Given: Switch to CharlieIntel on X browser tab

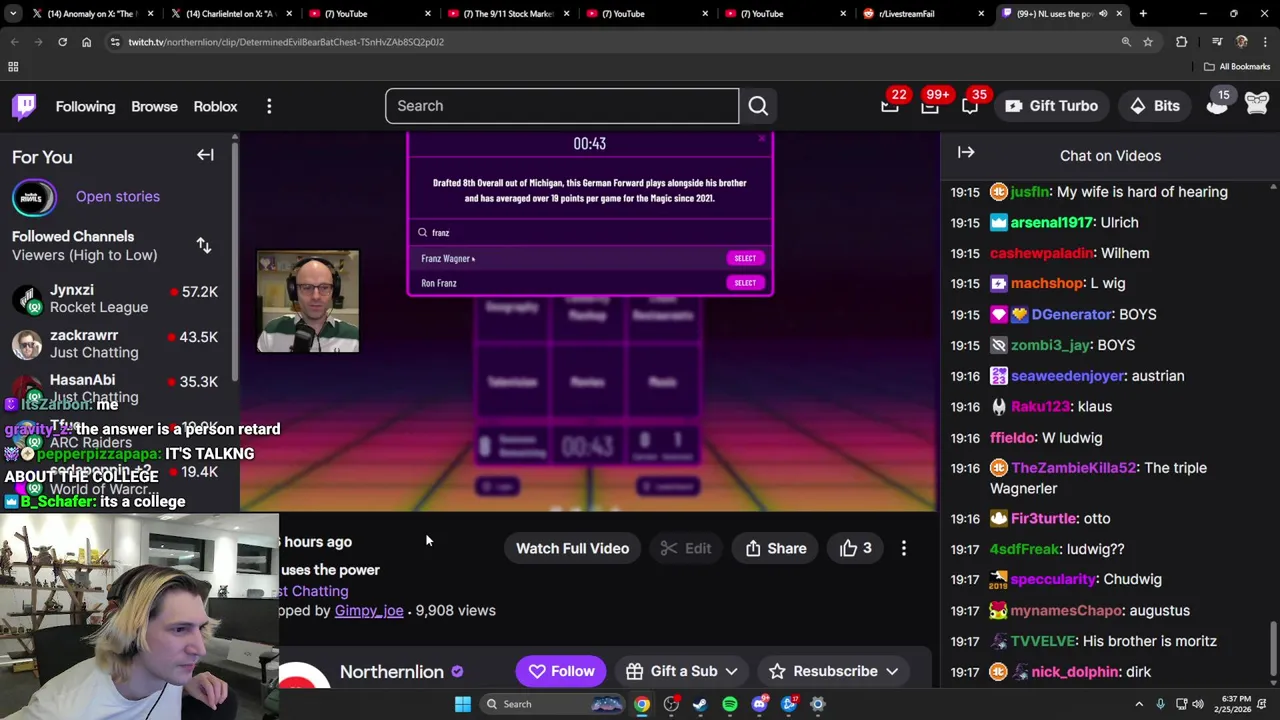Looking at the screenshot, I should 228,14.
